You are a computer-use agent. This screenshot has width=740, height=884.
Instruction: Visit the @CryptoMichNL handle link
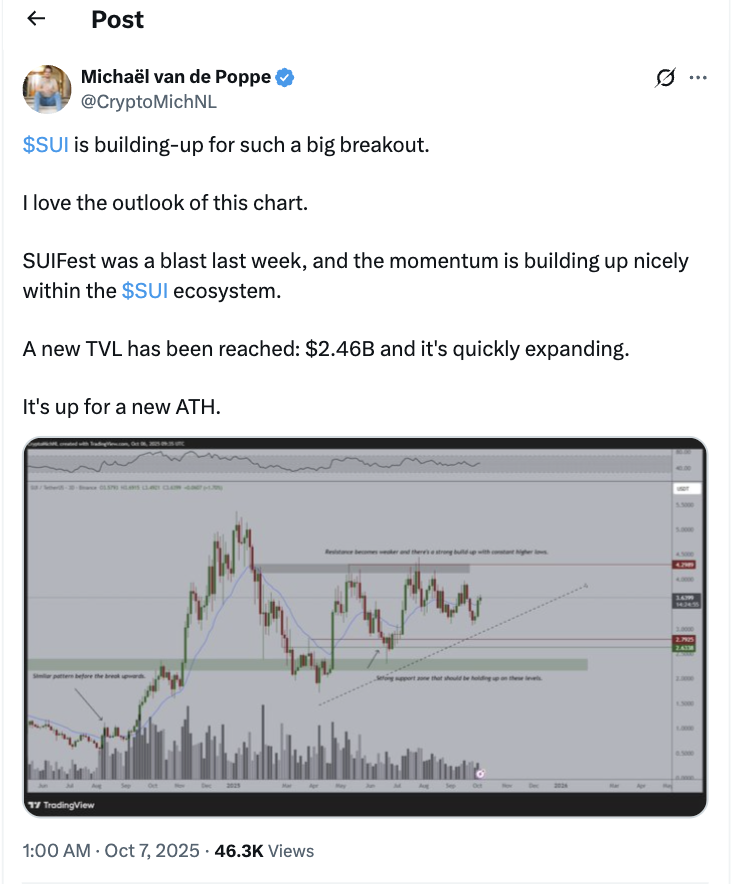[150, 101]
